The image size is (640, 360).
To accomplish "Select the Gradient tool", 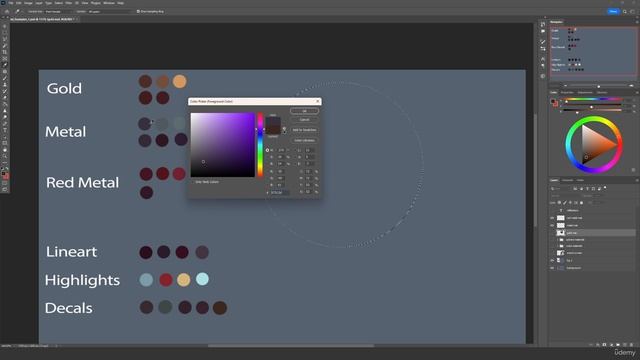I will coord(5,104).
